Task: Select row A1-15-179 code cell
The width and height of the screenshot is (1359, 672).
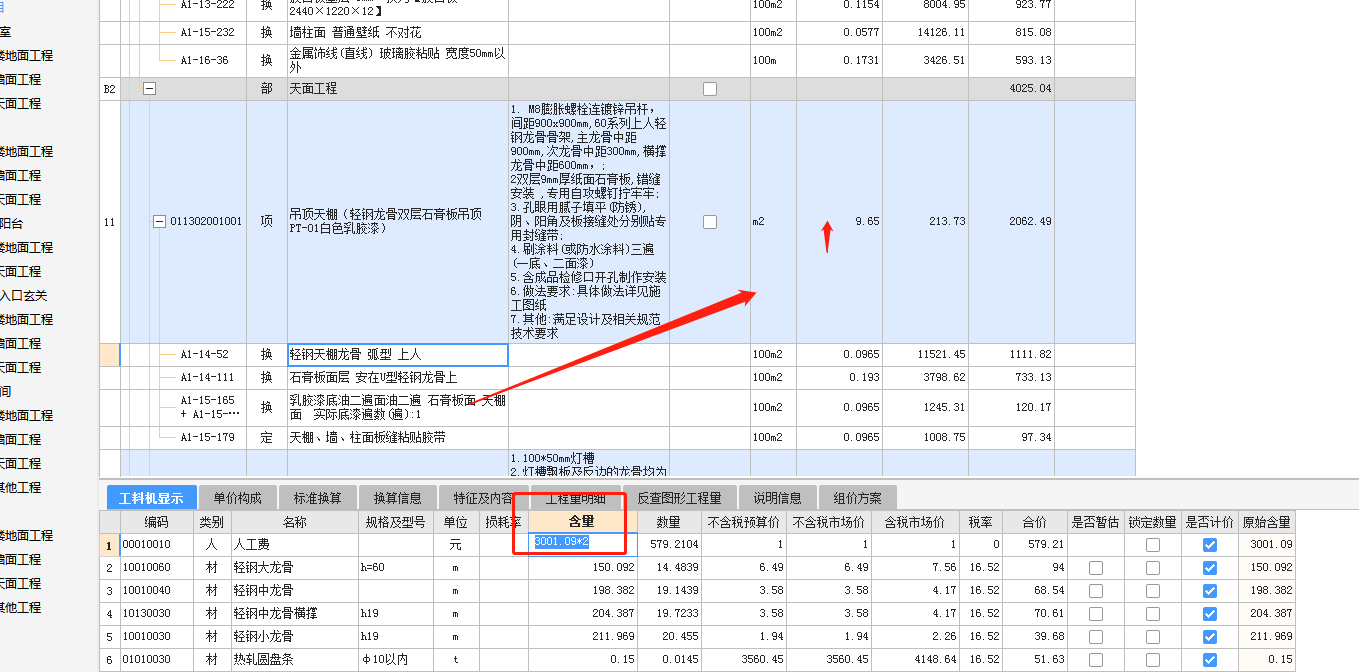Action: coord(207,438)
